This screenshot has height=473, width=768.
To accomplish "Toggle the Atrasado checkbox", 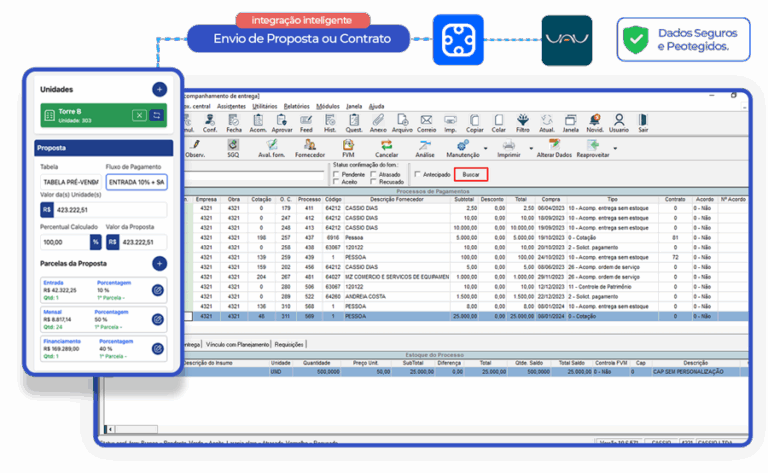I will pos(373,174).
